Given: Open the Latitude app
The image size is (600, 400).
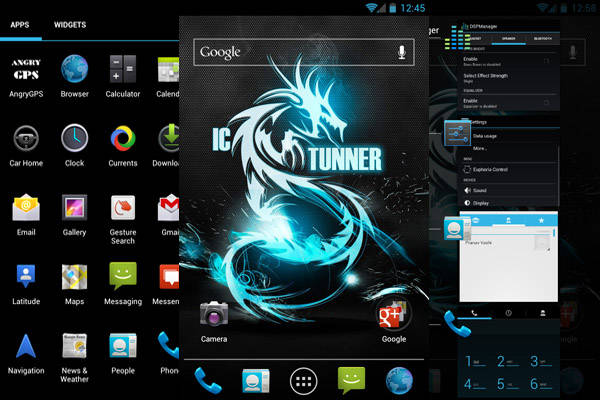Looking at the screenshot, I should coord(26,284).
